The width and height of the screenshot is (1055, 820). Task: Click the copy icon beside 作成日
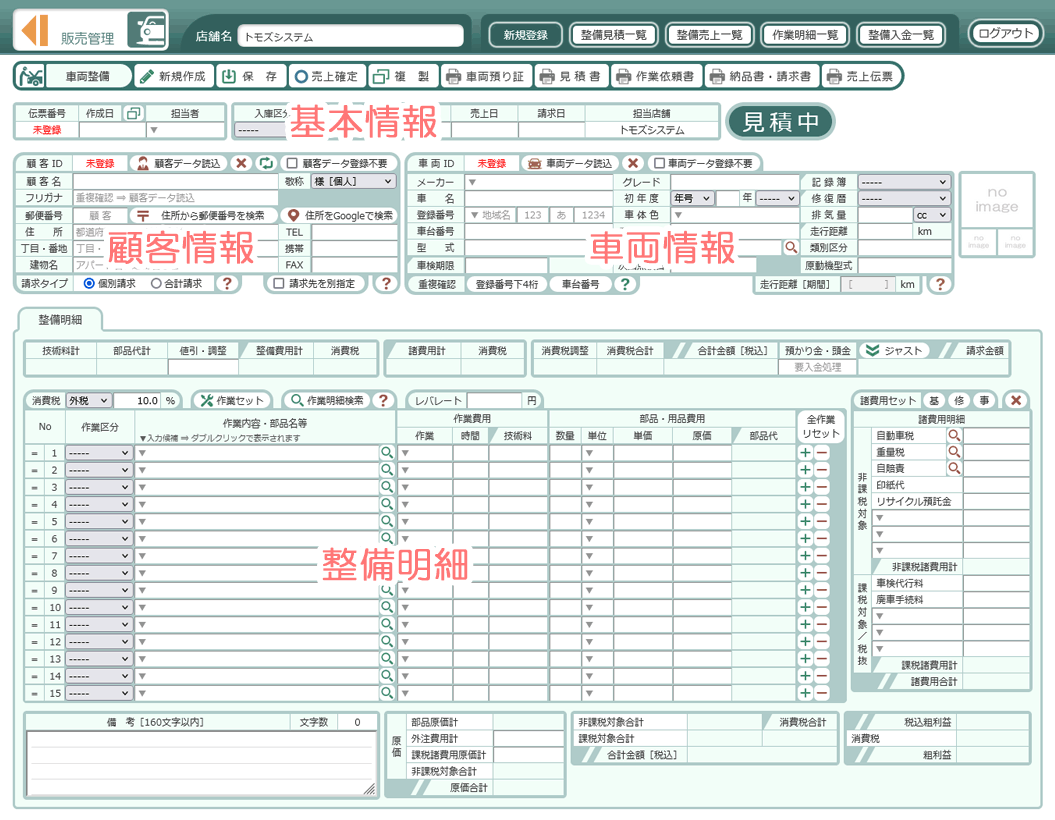coord(133,113)
